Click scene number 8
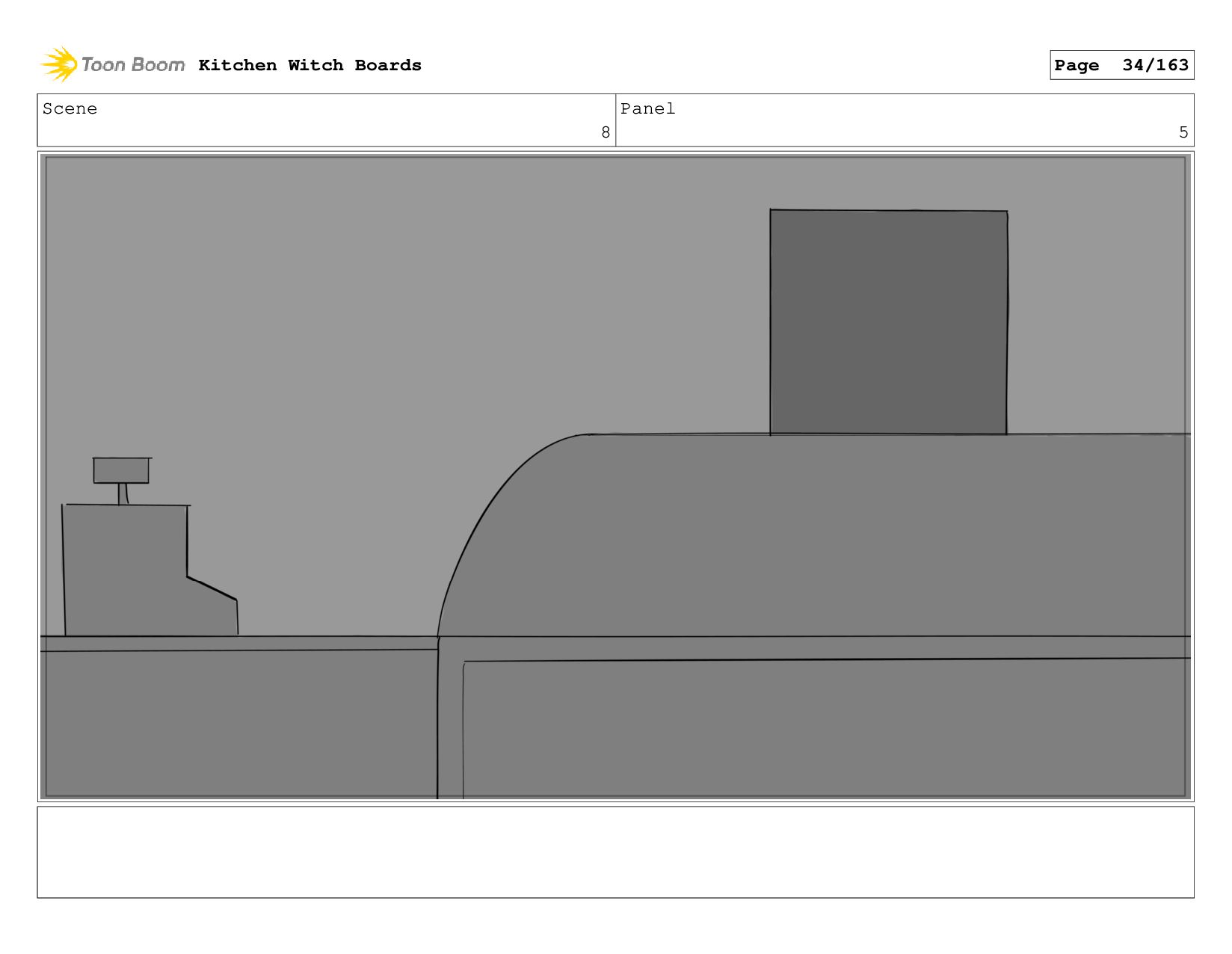1232x954 pixels. (x=606, y=132)
